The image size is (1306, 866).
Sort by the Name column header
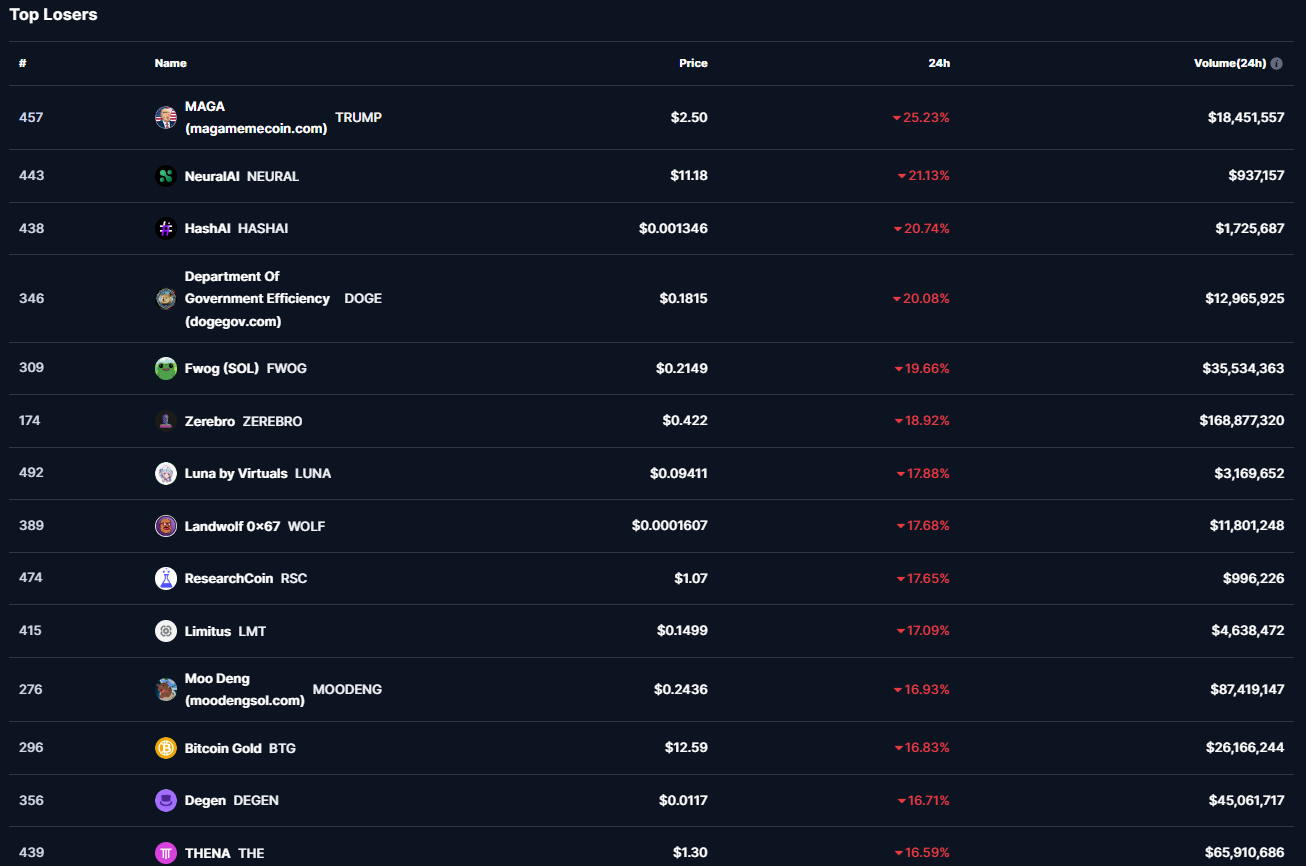170,63
